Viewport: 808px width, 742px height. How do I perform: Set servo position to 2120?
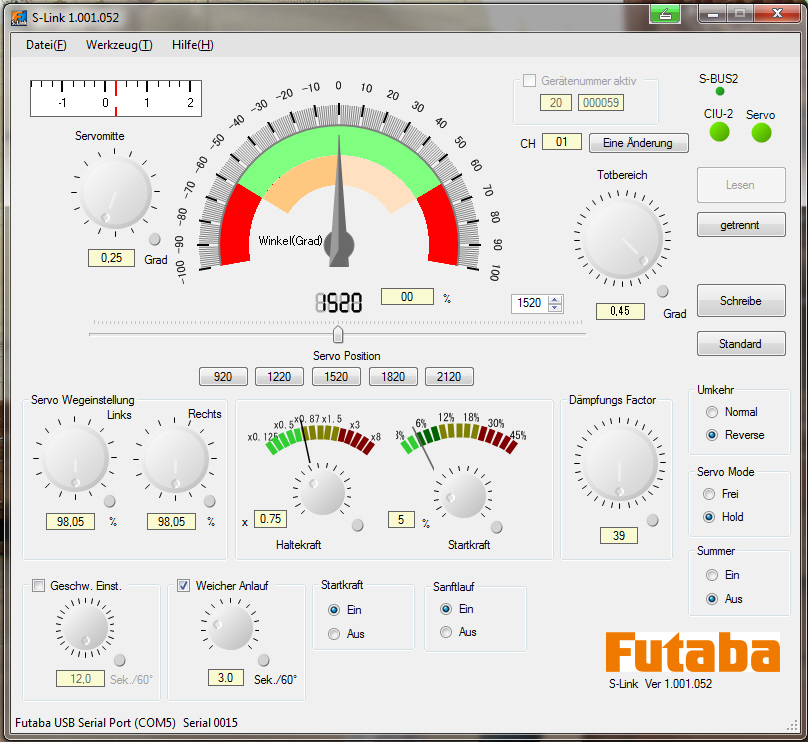click(x=449, y=377)
